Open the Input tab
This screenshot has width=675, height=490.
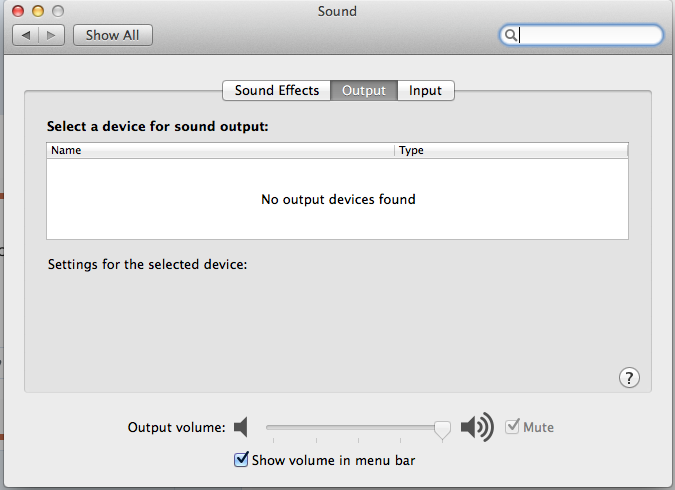coord(425,90)
